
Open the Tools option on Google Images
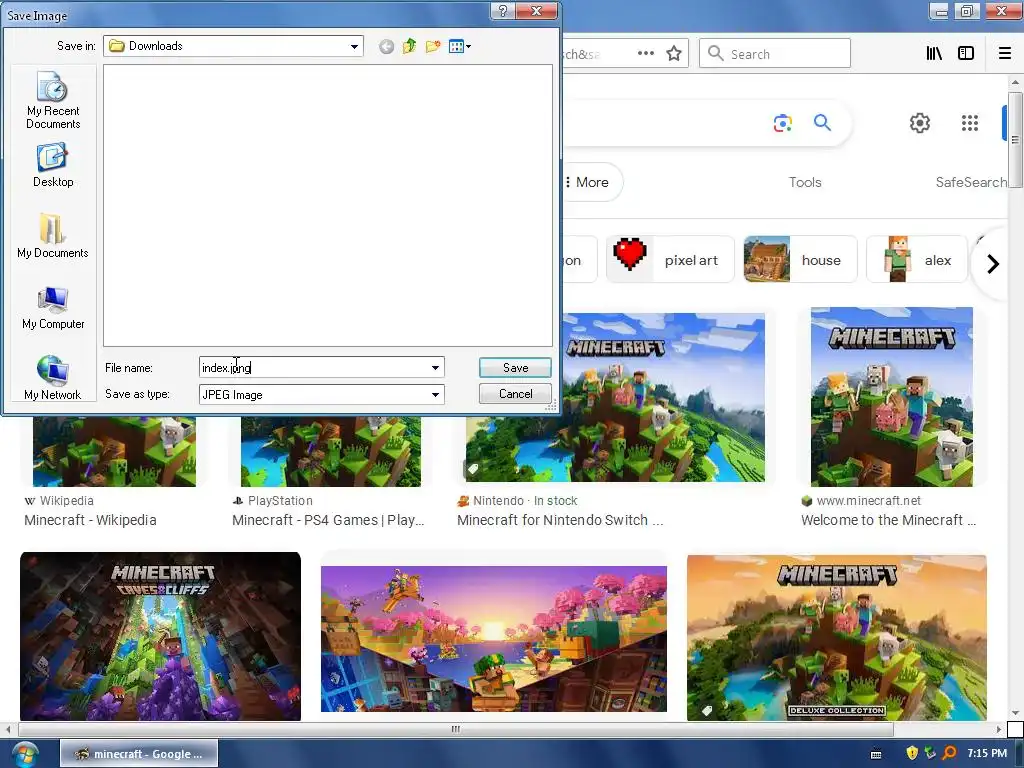805,182
